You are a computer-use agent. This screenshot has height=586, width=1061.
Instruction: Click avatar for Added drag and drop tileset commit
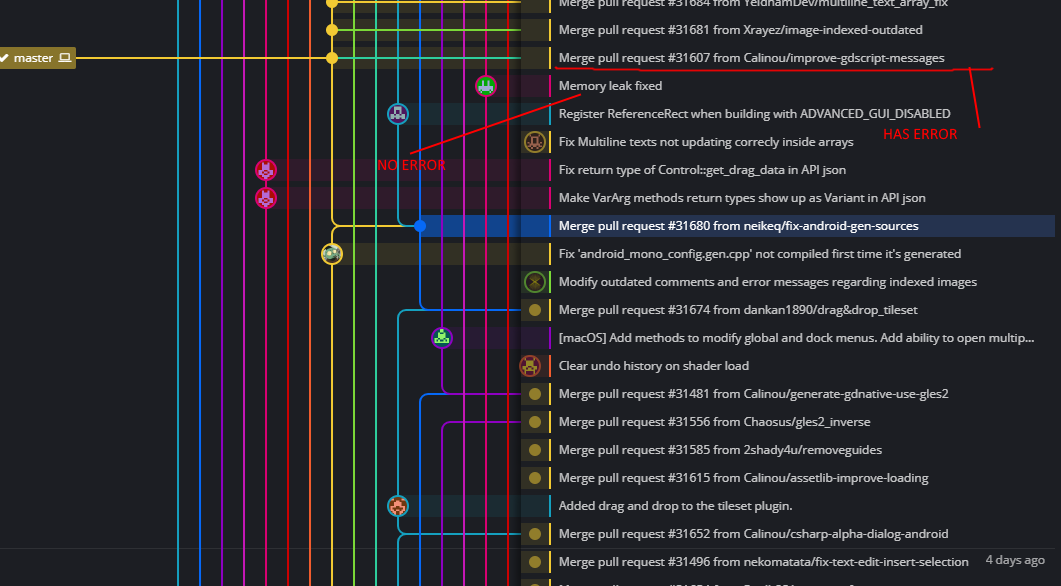(398, 505)
